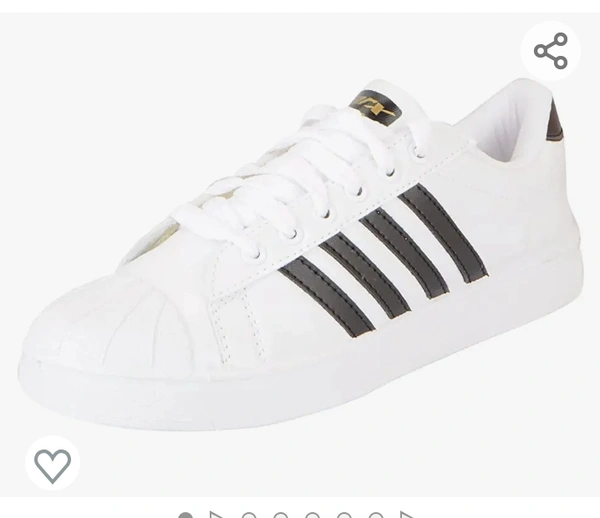Click the black three-stripe shoe detail
600x518 pixels.
pyautogui.click(x=383, y=260)
